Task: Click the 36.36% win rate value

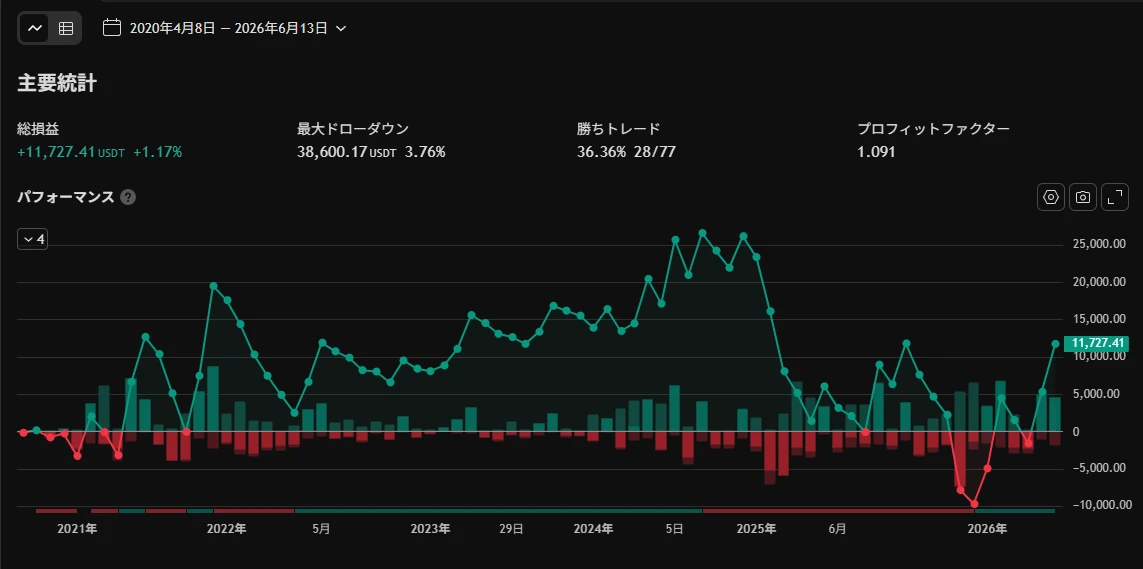Action: (x=601, y=152)
